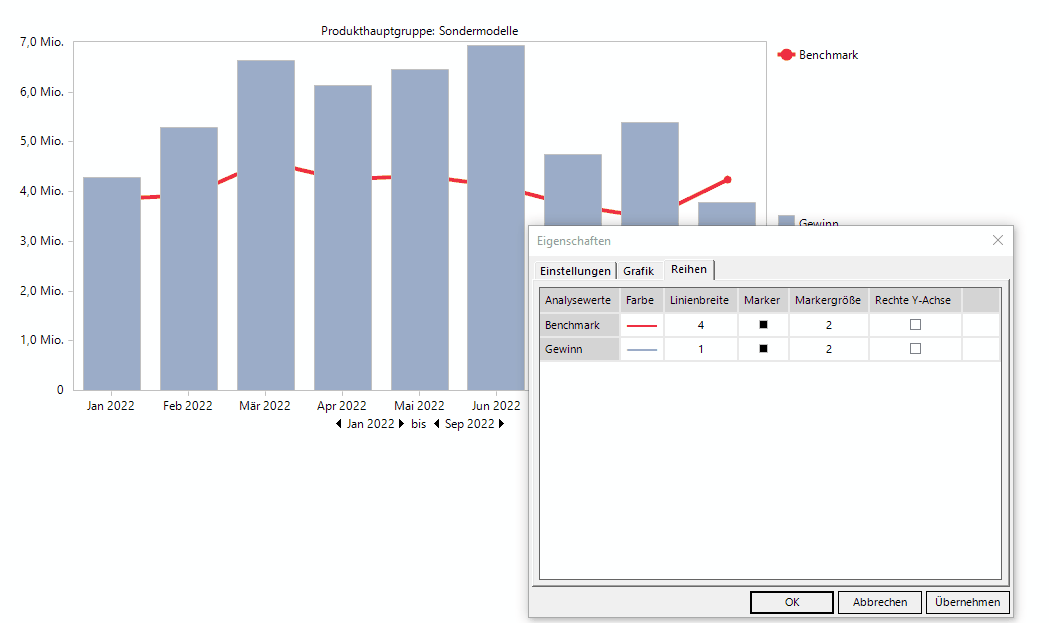Viewport: 1049px width, 623px height.
Task: Switch to the Einstellungen tab
Action: pyautogui.click(x=575, y=271)
